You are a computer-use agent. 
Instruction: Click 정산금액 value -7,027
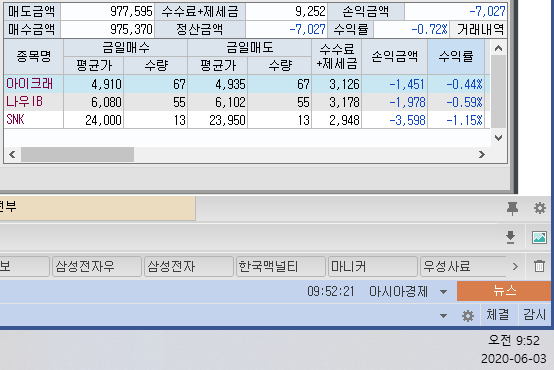pos(307,29)
